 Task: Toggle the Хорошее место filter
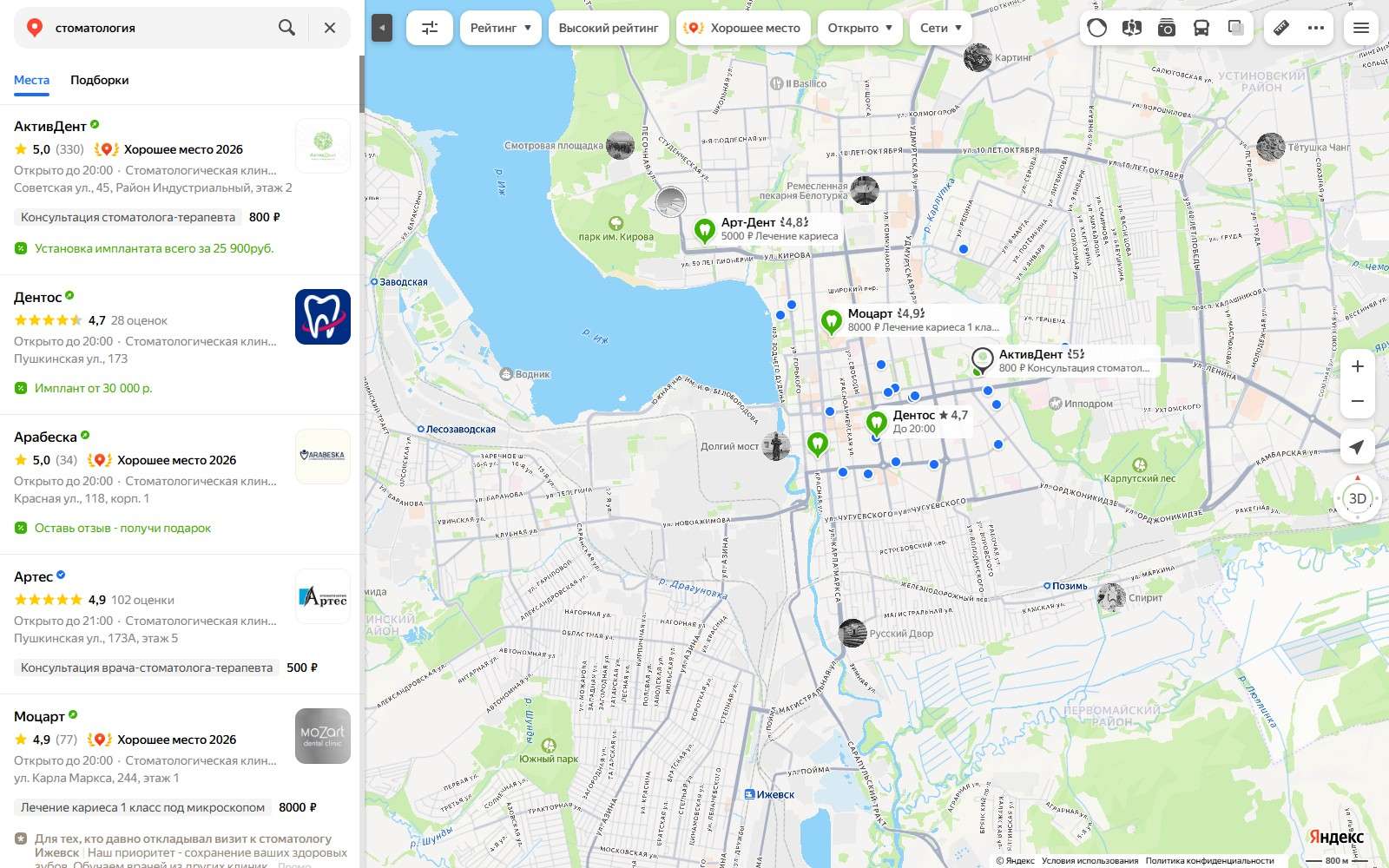coord(744,28)
